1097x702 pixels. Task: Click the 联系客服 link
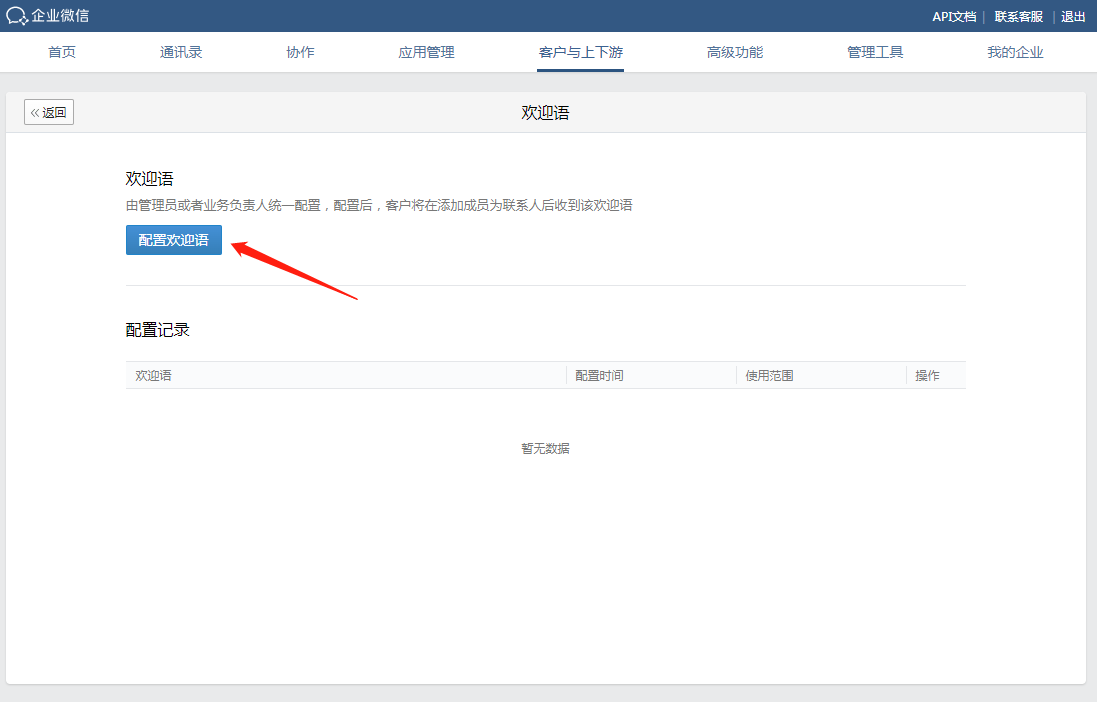pos(1019,17)
